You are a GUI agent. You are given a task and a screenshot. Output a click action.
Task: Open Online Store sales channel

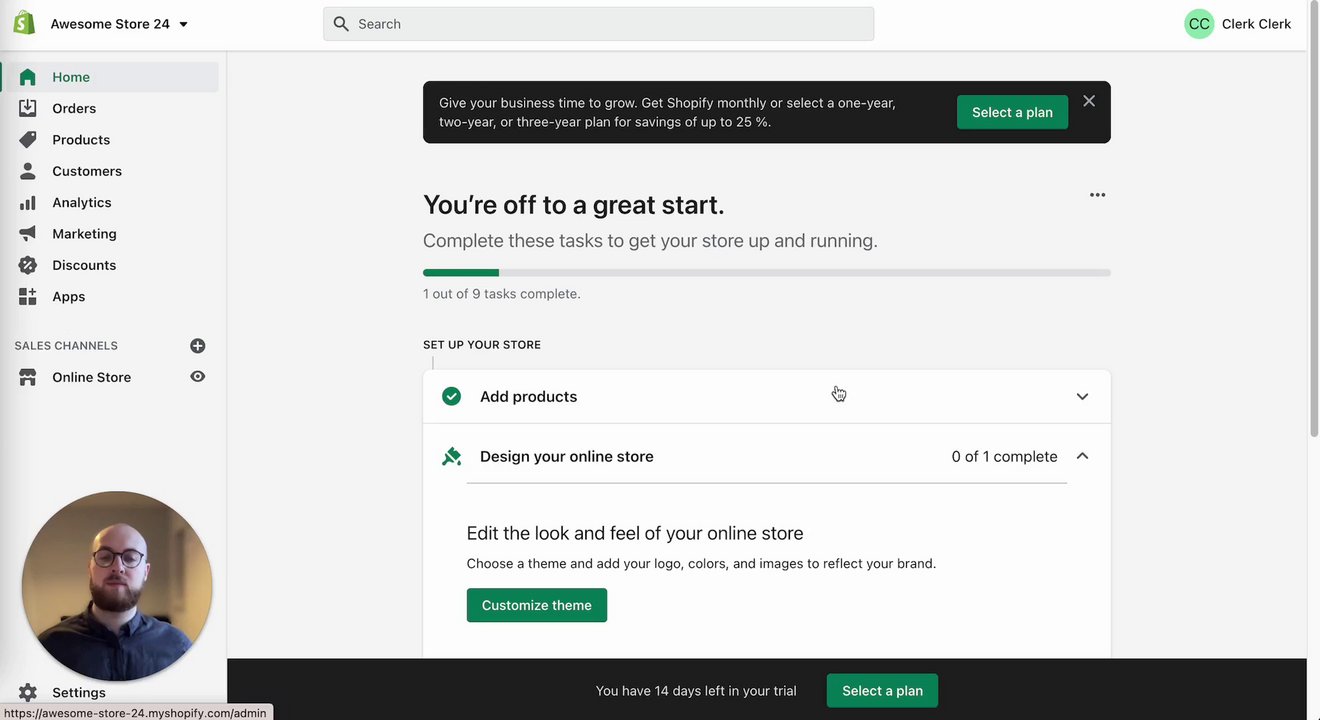[91, 377]
